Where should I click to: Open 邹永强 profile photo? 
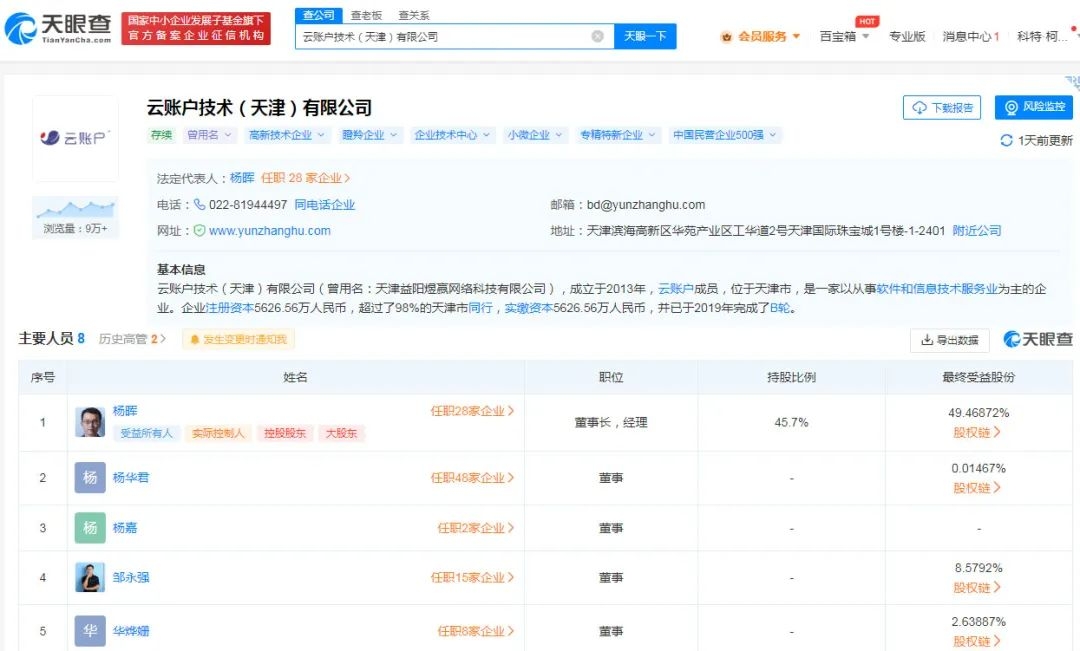pyautogui.click(x=90, y=577)
